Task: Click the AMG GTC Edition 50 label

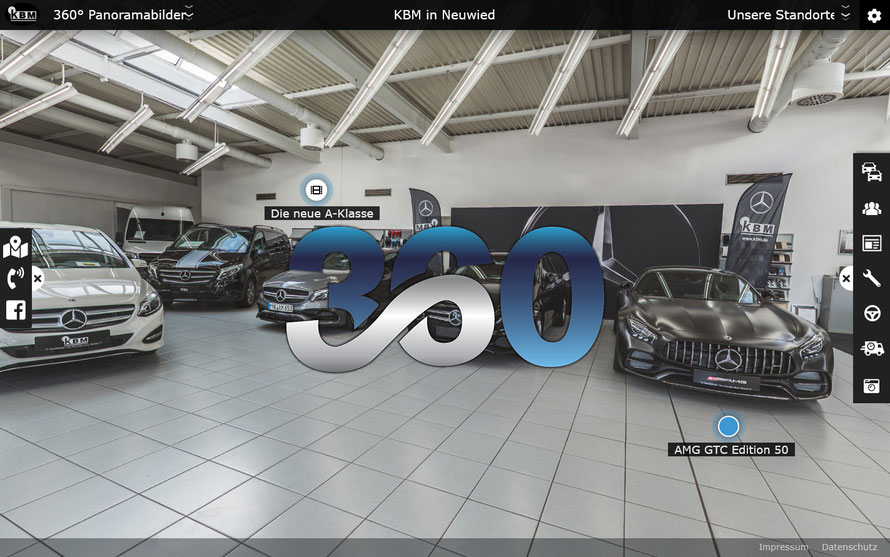Action: click(731, 450)
